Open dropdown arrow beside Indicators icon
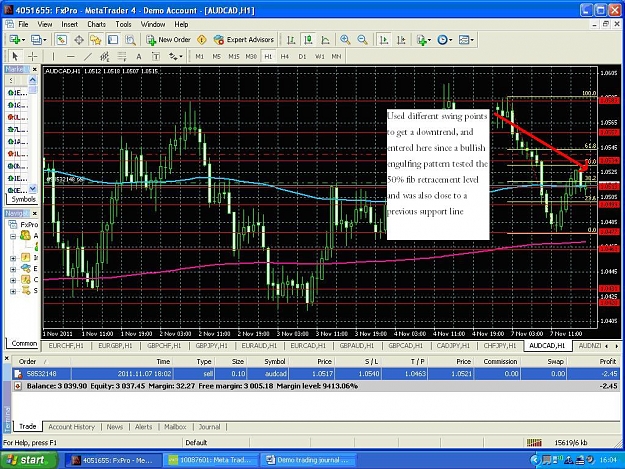 pyautogui.click(x=430, y=40)
